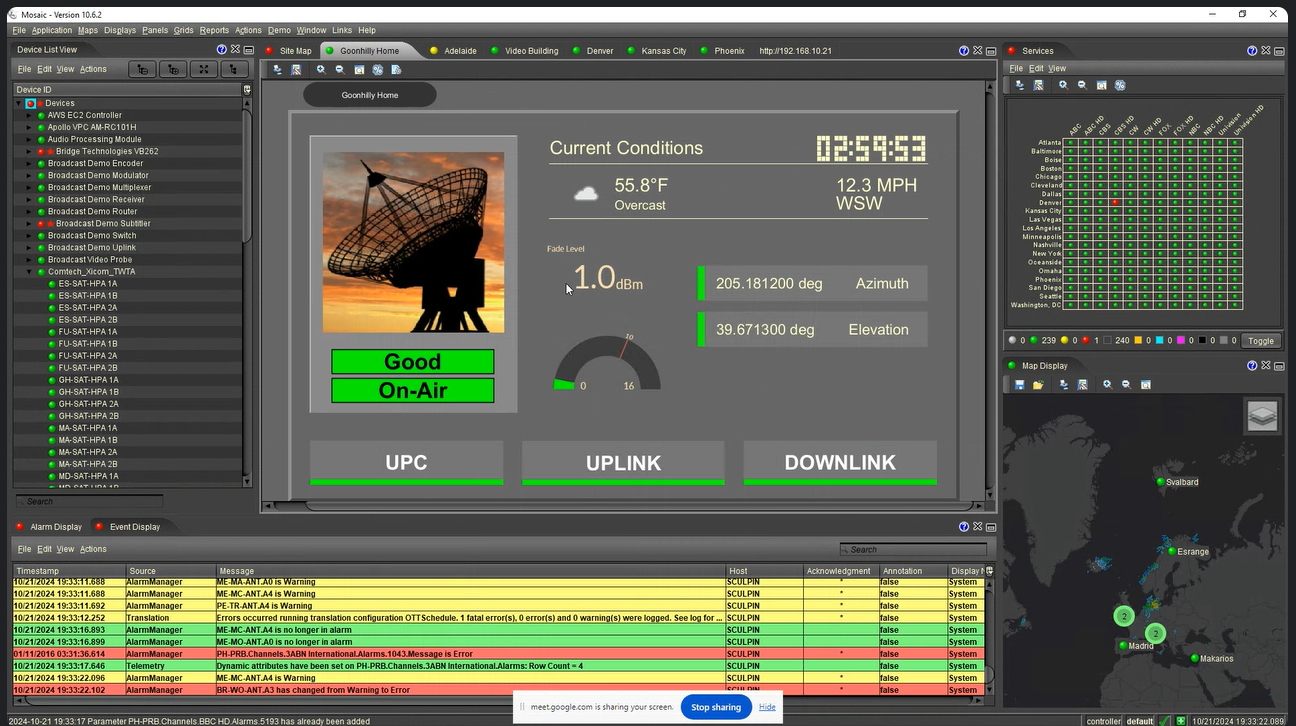Expand the Broadcast Video Probe node
This screenshot has height=726, width=1296.
click(x=29, y=259)
